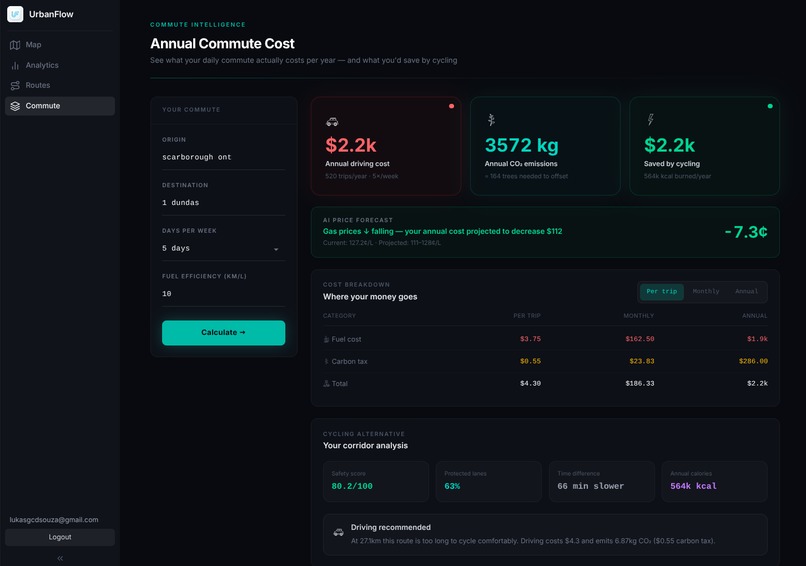Switch to the Annual tab
Screen dimensions: 806x566
pos(746,291)
